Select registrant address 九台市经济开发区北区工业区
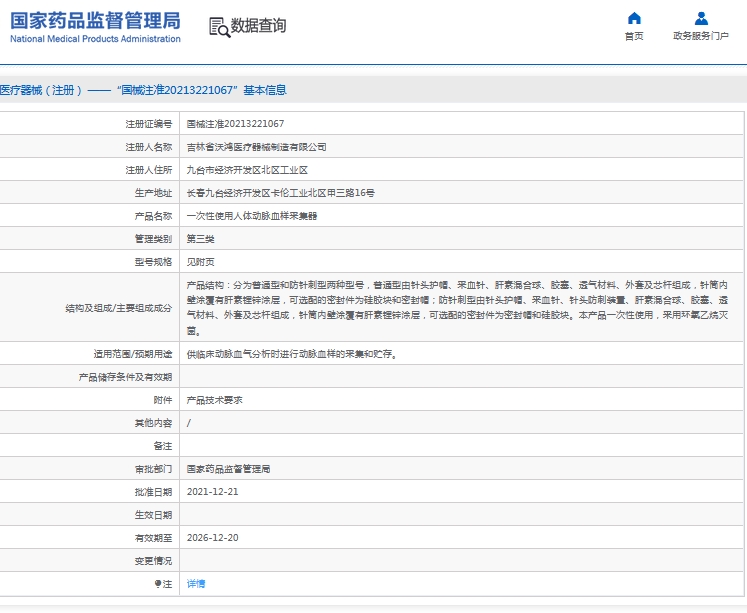 (x=247, y=170)
